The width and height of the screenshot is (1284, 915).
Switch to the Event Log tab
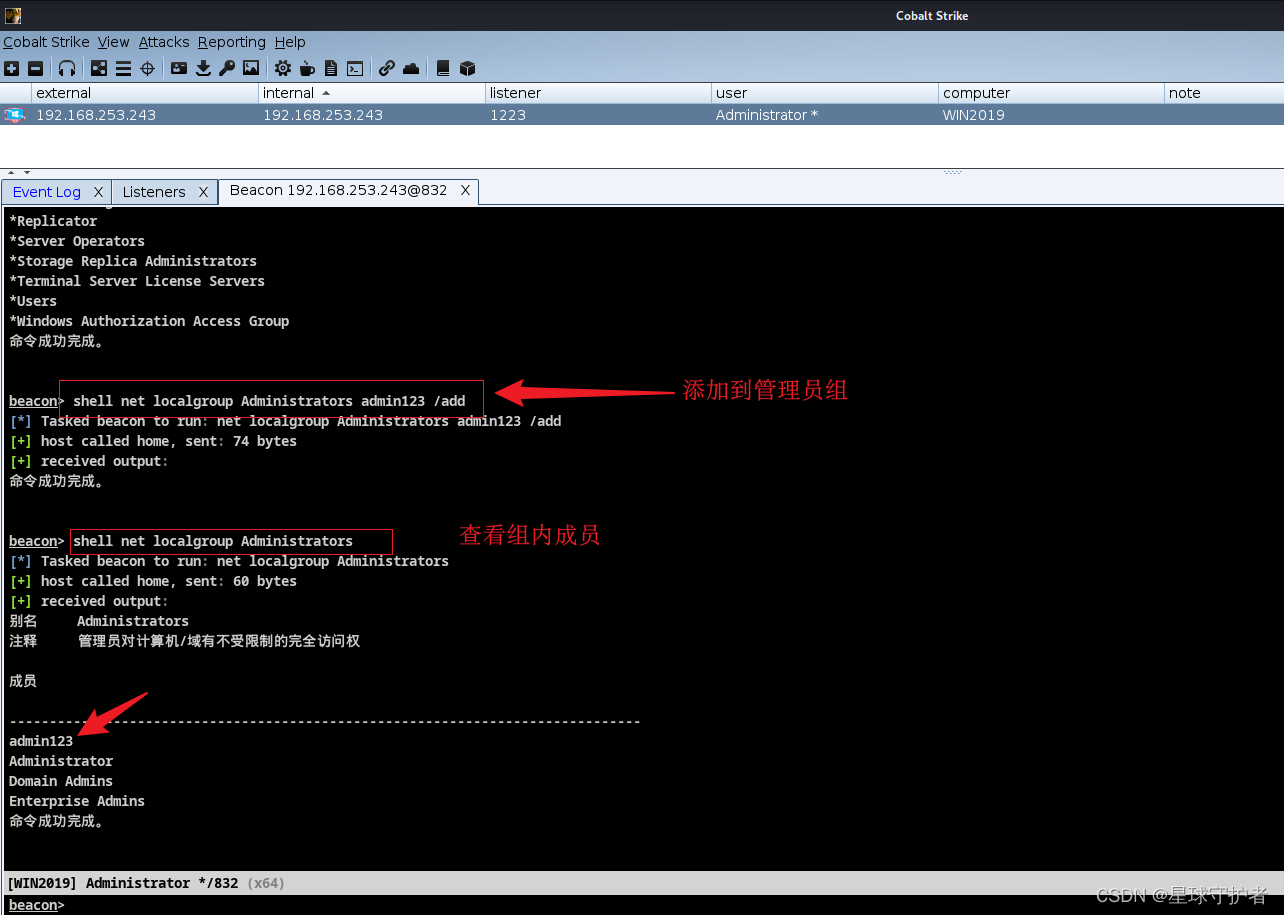[x=47, y=192]
